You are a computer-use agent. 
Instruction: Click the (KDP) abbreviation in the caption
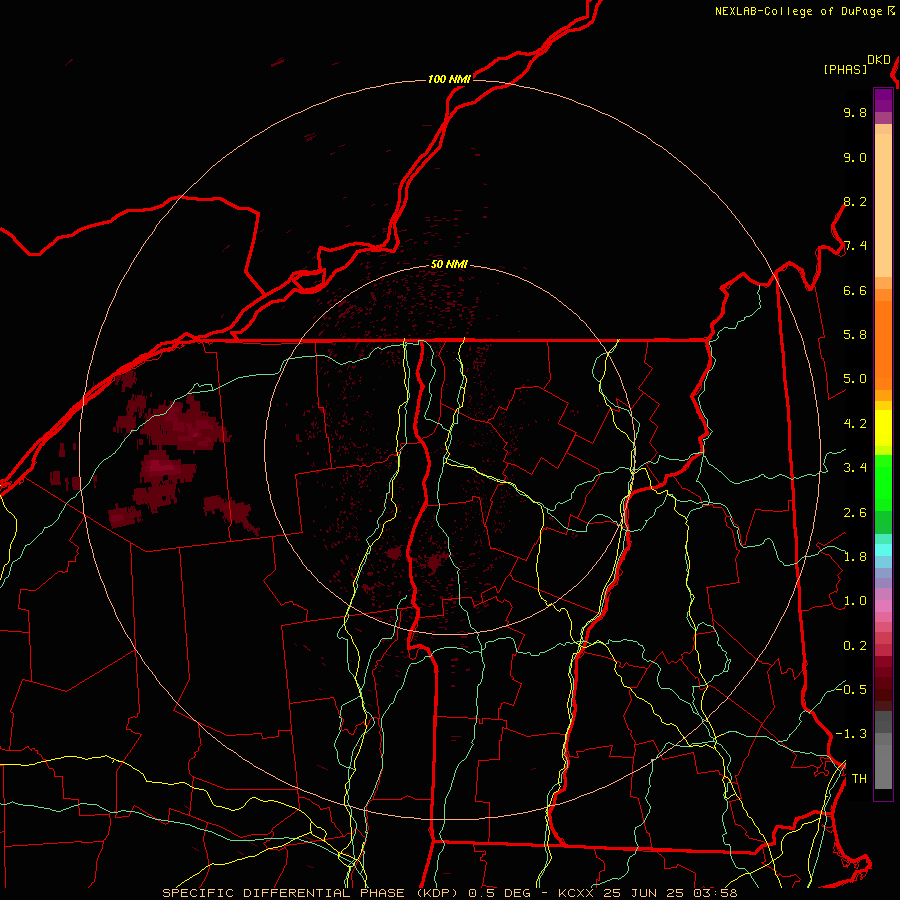(x=438, y=893)
